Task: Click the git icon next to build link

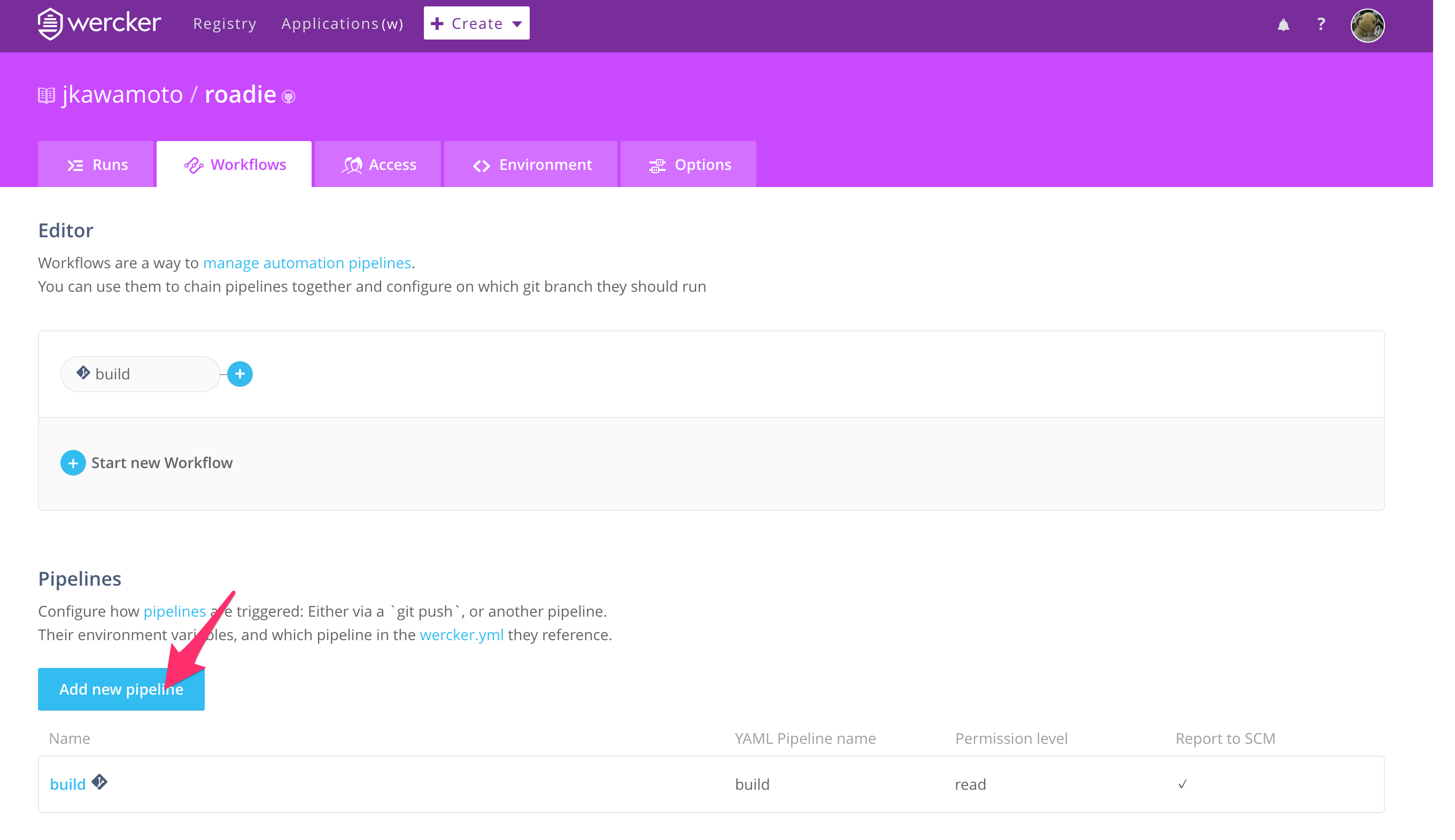Action: coord(100,782)
